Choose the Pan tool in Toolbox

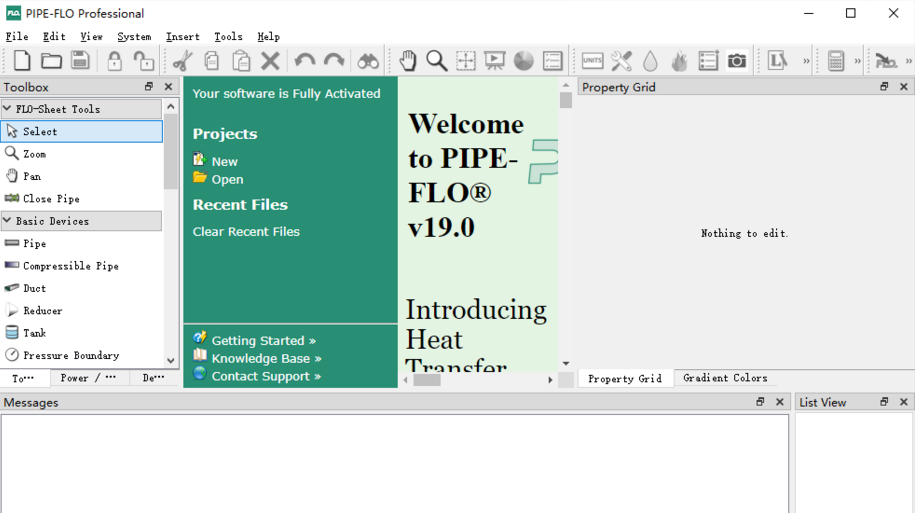coord(82,176)
